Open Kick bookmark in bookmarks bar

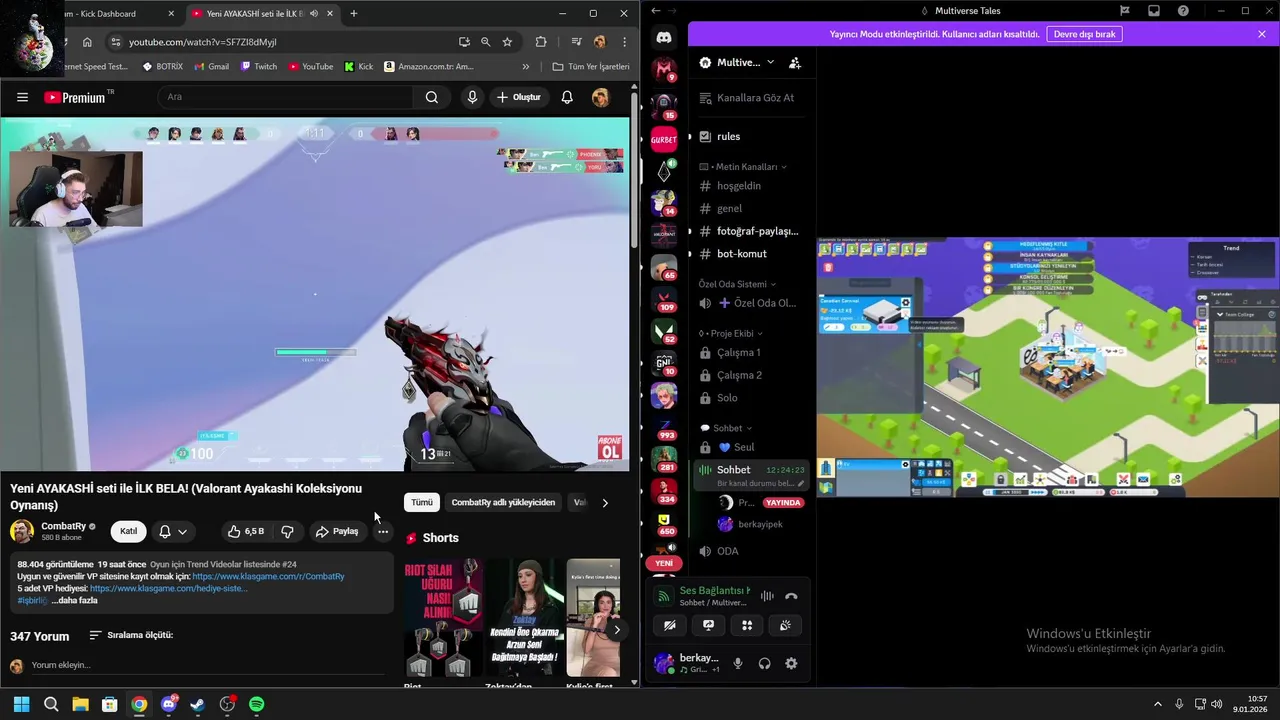click(x=358, y=67)
